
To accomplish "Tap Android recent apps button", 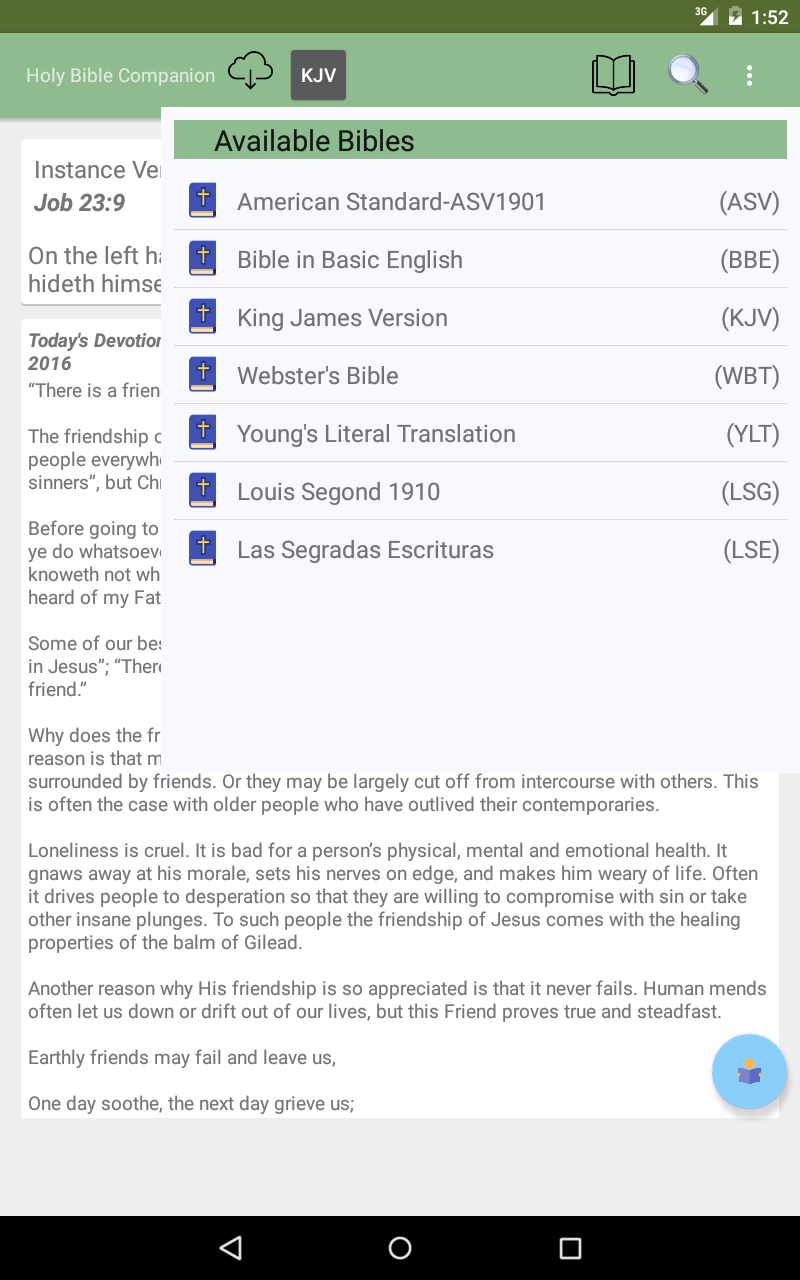I will (570, 1247).
